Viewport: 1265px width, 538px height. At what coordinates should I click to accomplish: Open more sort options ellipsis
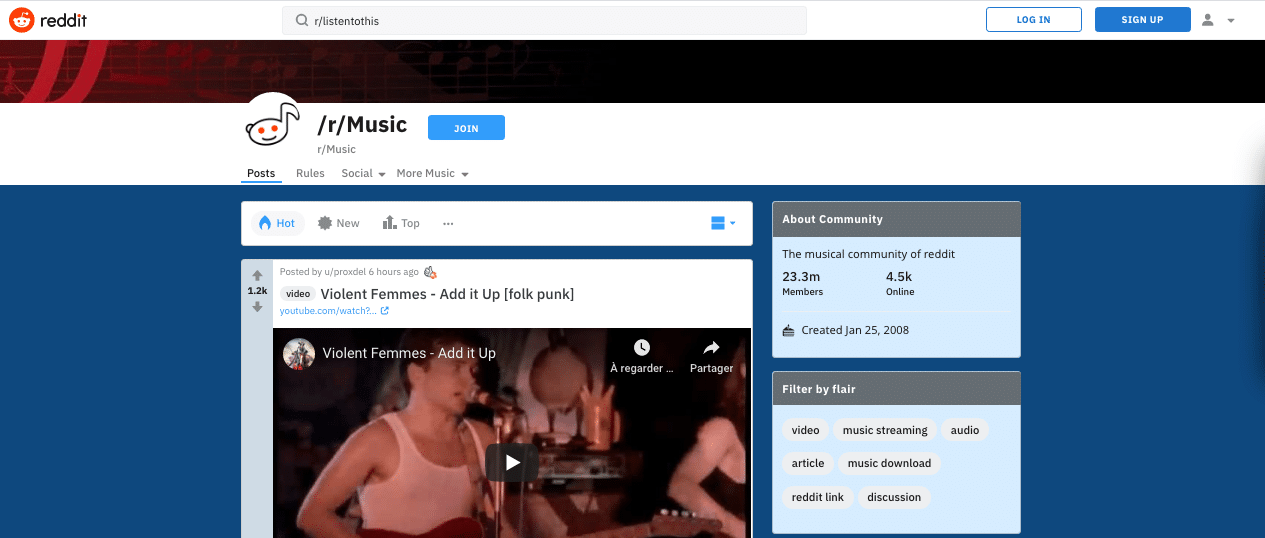(x=448, y=223)
